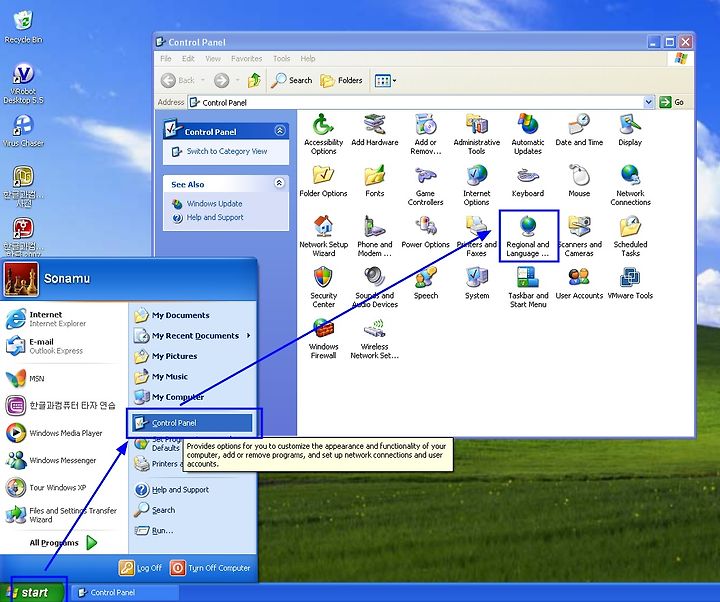The width and height of the screenshot is (720, 602).
Task: Click the Folders toolbar button
Action: pos(342,81)
